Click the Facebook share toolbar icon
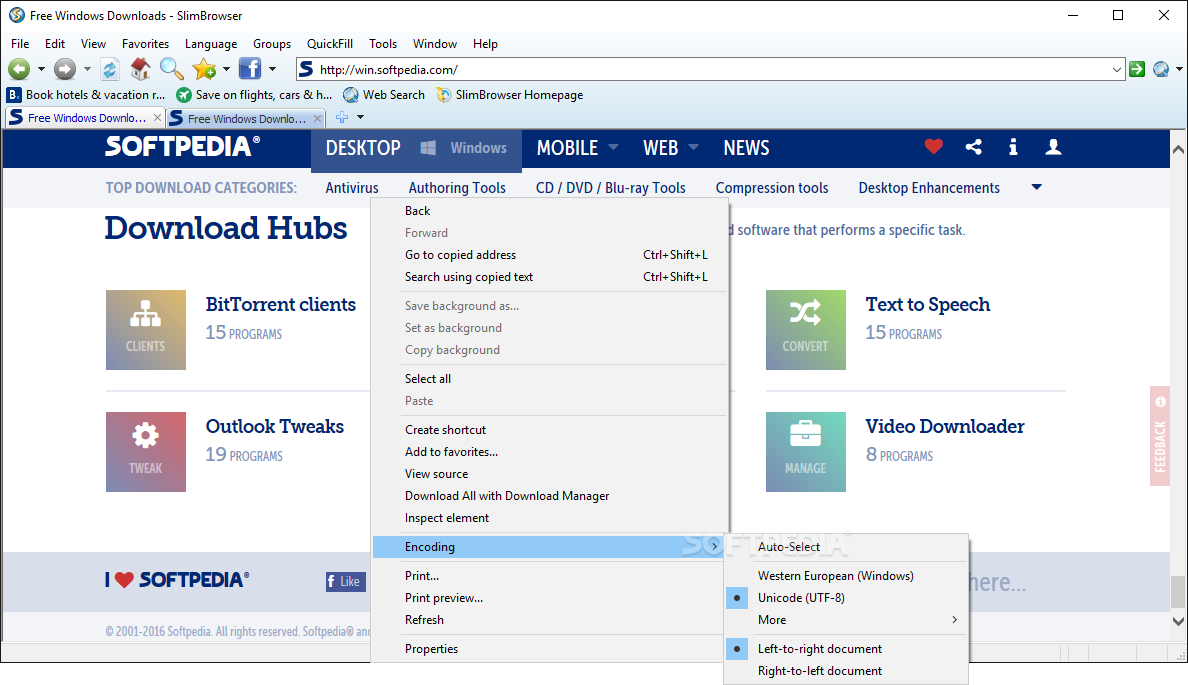 249,69
